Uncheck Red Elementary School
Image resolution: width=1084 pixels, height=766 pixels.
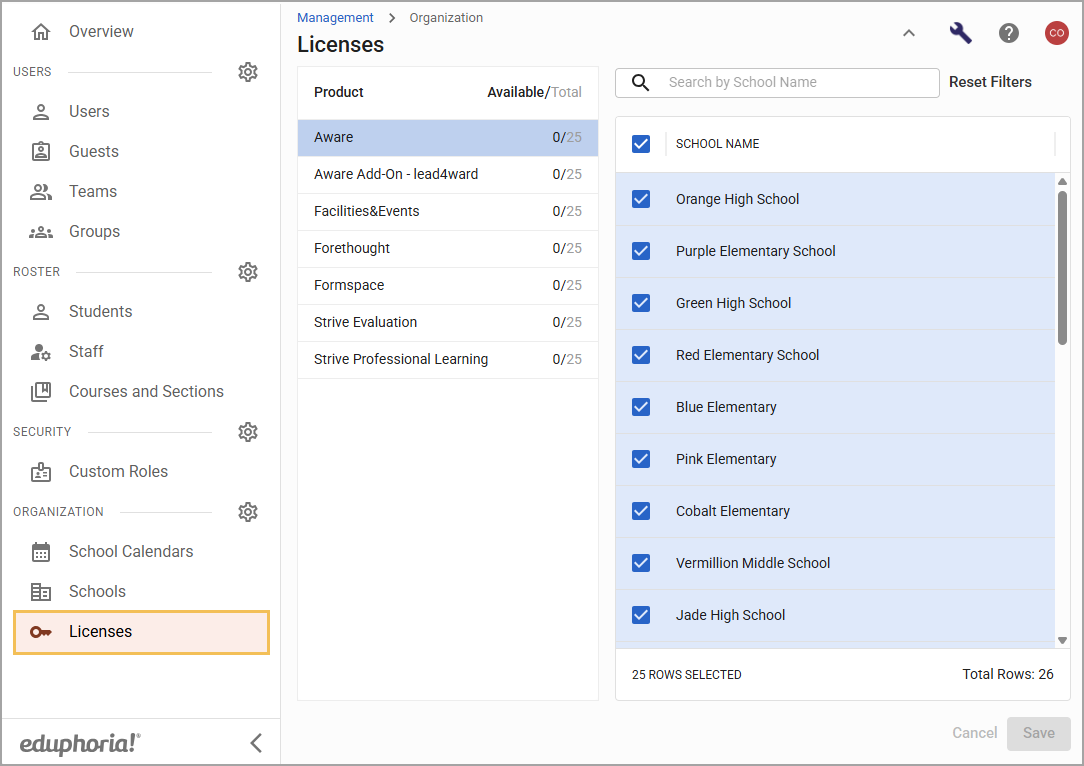(x=641, y=355)
